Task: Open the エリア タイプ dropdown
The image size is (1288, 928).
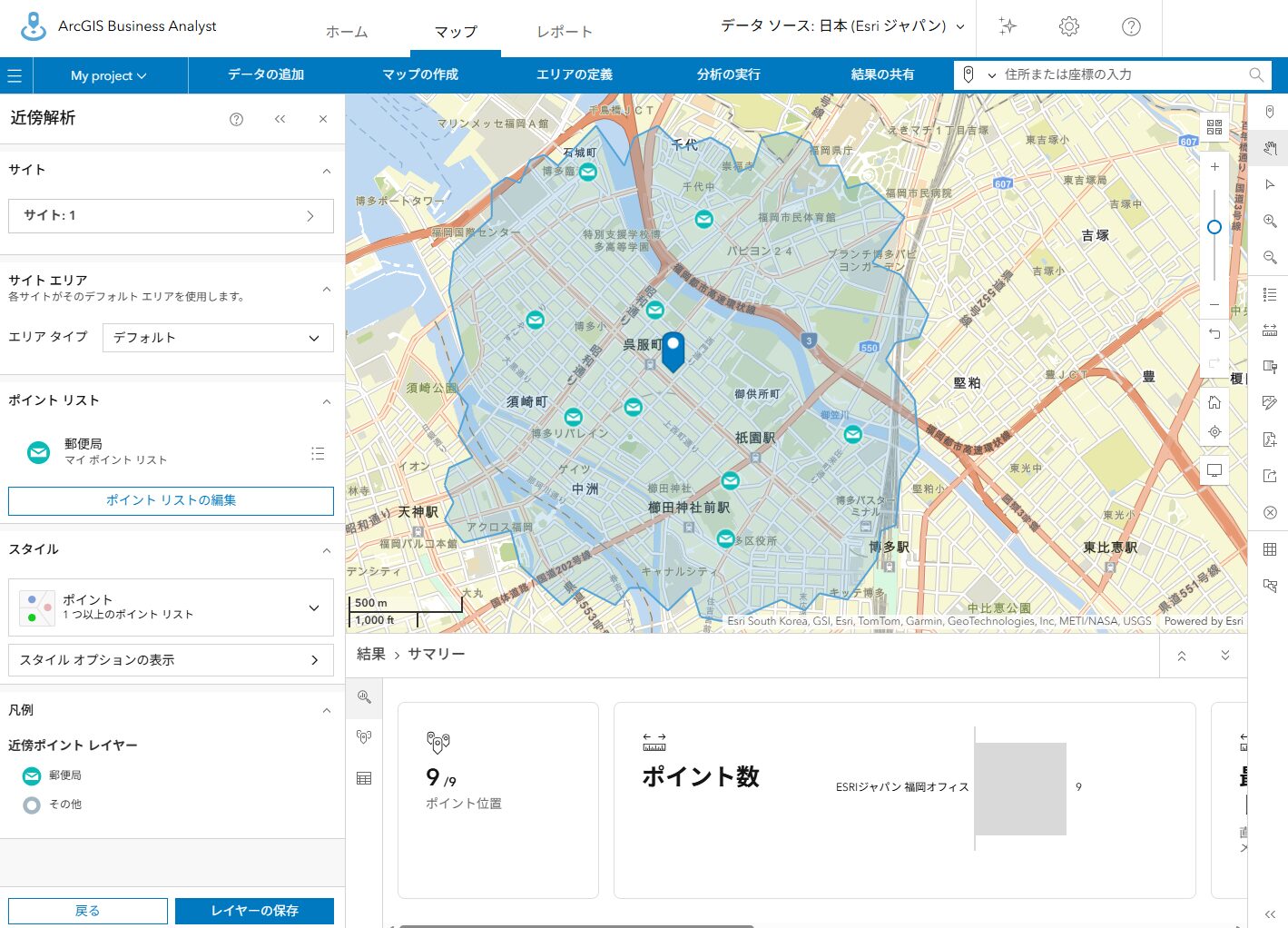Action: [x=218, y=338]
